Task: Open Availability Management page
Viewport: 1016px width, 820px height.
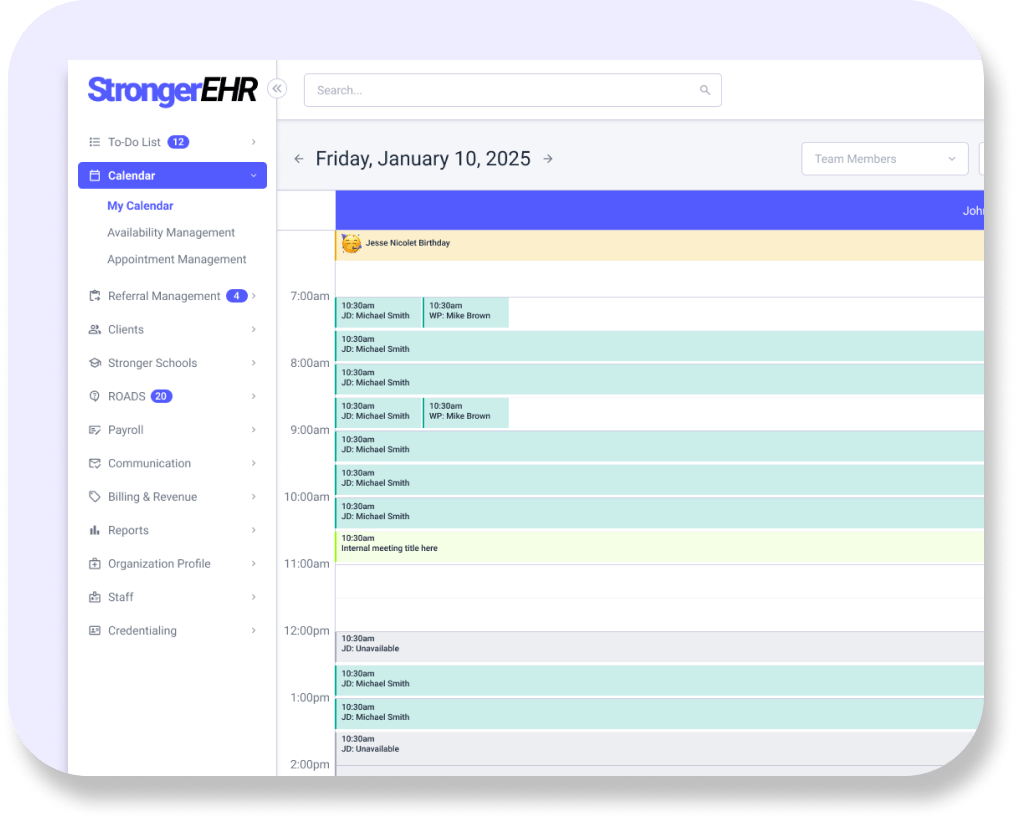Action: (171, 233)
